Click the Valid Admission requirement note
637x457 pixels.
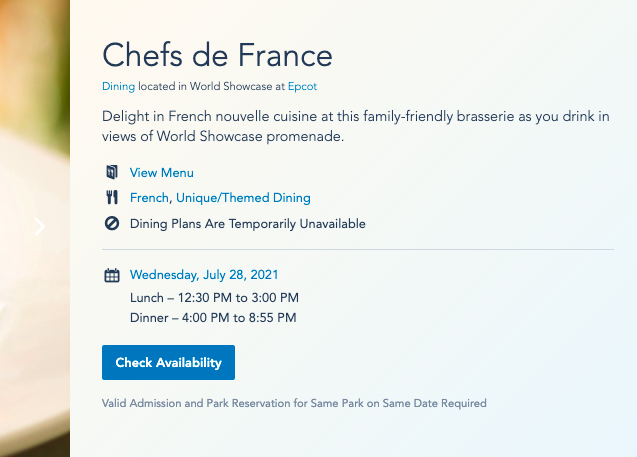(x=294, y=404)
